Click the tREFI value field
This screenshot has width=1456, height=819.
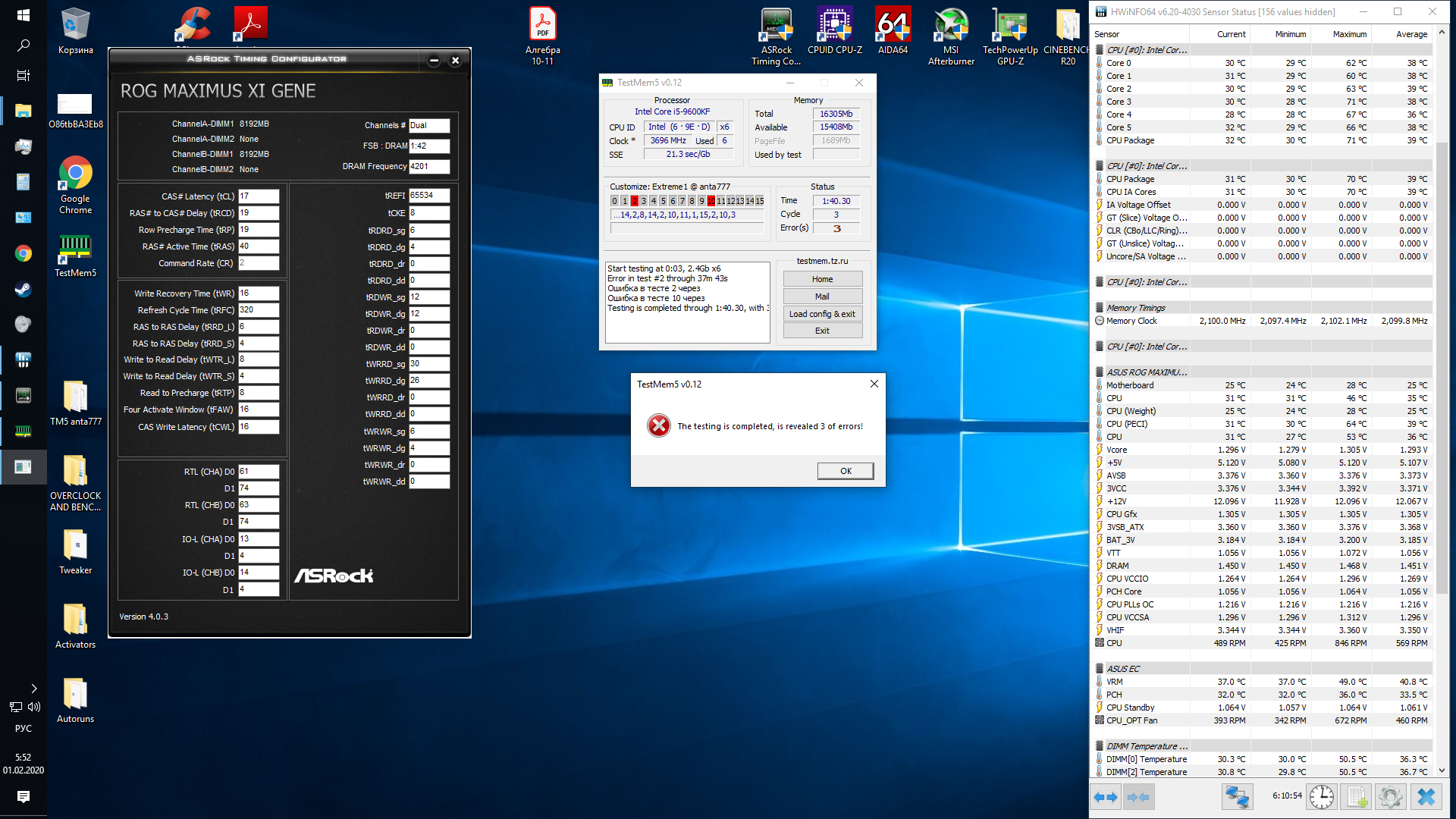429,196
